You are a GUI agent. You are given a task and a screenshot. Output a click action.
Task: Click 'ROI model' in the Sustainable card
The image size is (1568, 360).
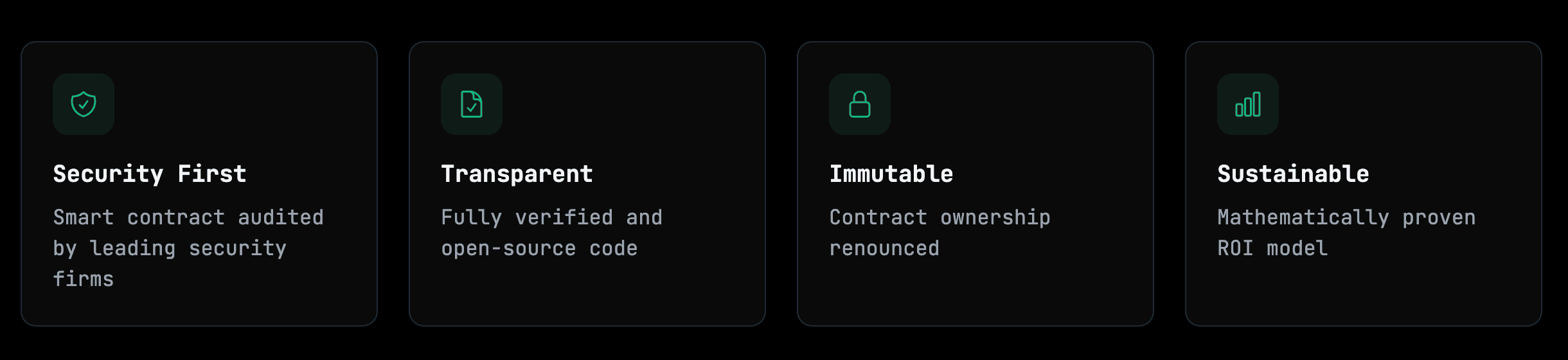click(1272, 249)
